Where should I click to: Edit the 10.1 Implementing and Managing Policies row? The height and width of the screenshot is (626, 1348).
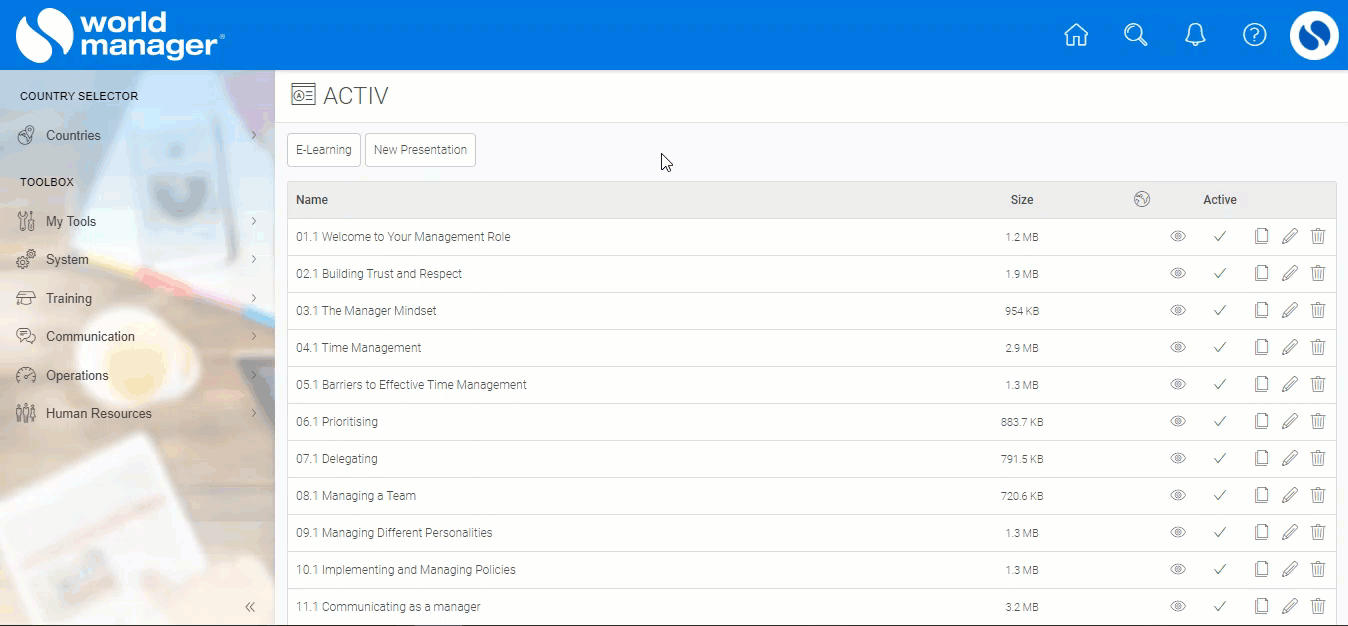(x=1290, y=570)
